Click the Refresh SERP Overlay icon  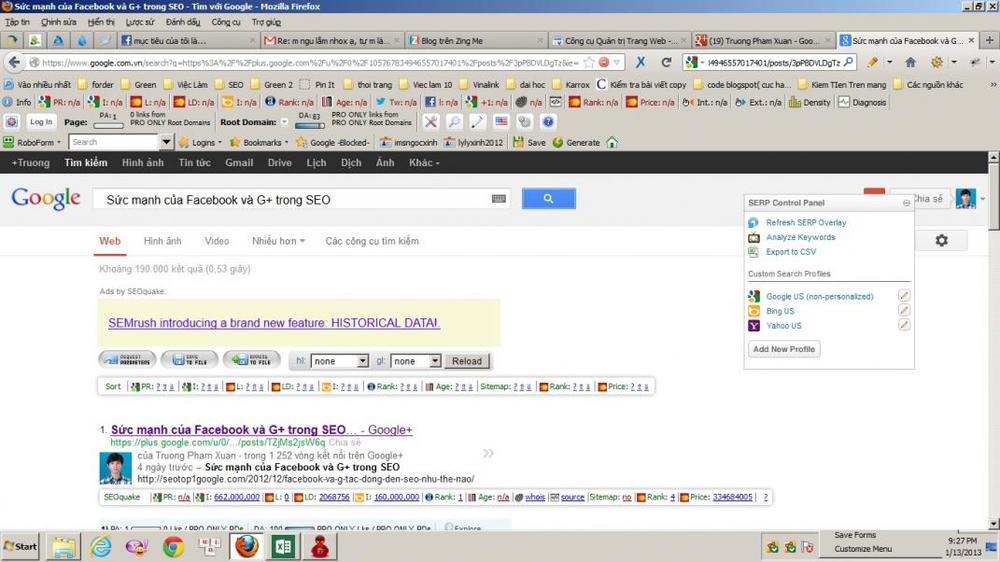tap(754, 223)
